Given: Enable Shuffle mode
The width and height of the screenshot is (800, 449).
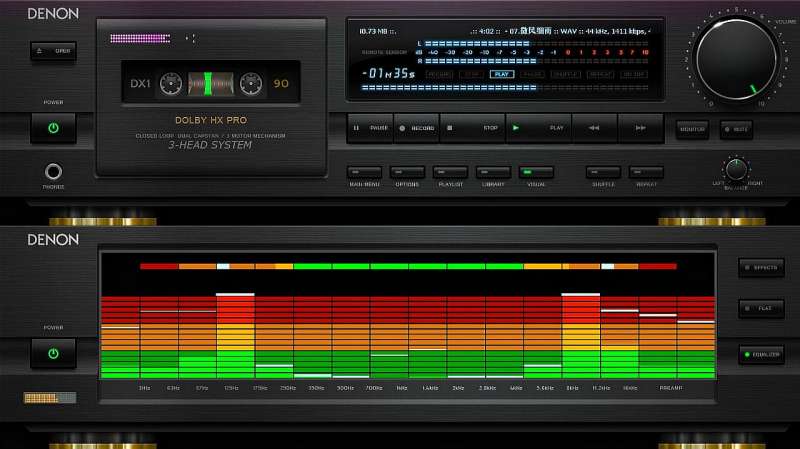Looking at the screenshot, I should [603, 172].
